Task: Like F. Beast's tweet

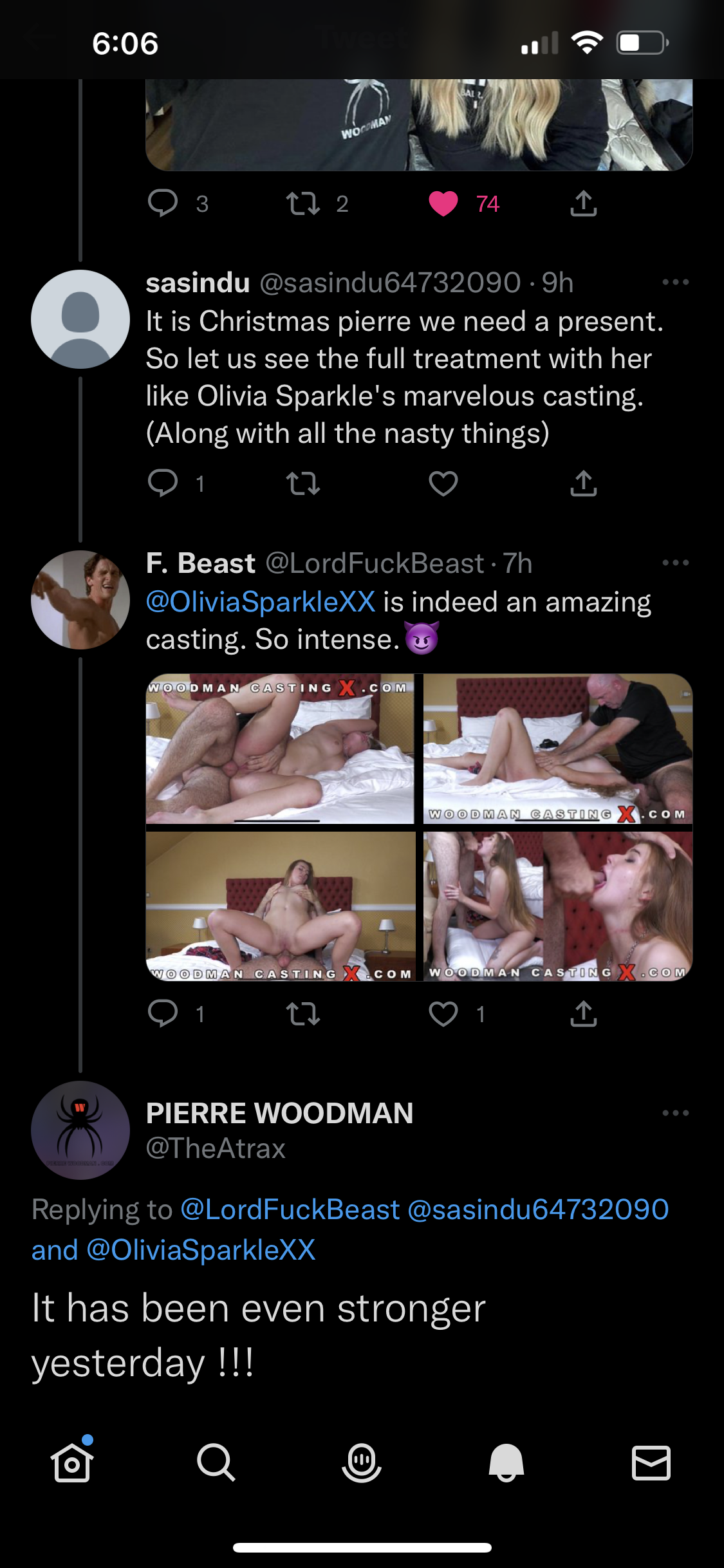Action: (x=443, y=1014)
